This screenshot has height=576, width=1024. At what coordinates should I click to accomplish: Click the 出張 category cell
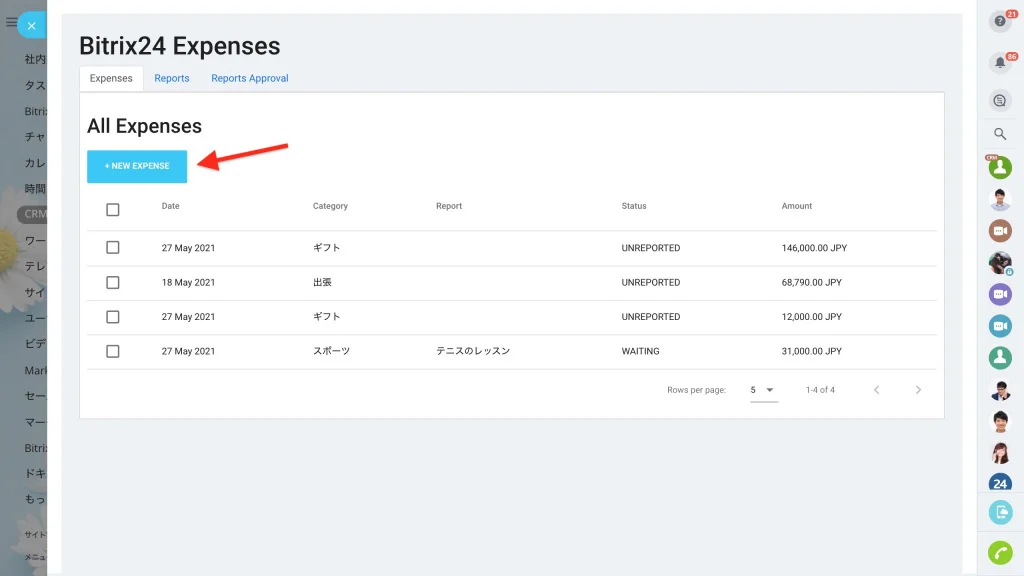(322, 283)
